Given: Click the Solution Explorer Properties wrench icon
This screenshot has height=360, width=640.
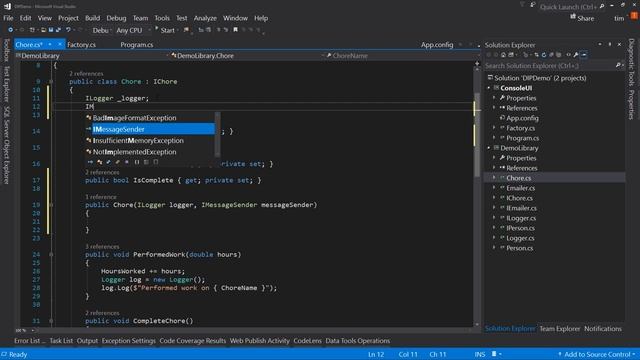Looking at the screenshot, I should click(x=576, y=55).
